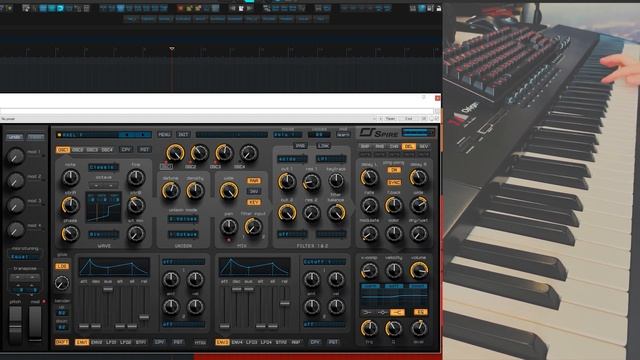Click the octave down arrow in WAVE section
This screenshot has height=360, width=640.
[97, 185]
